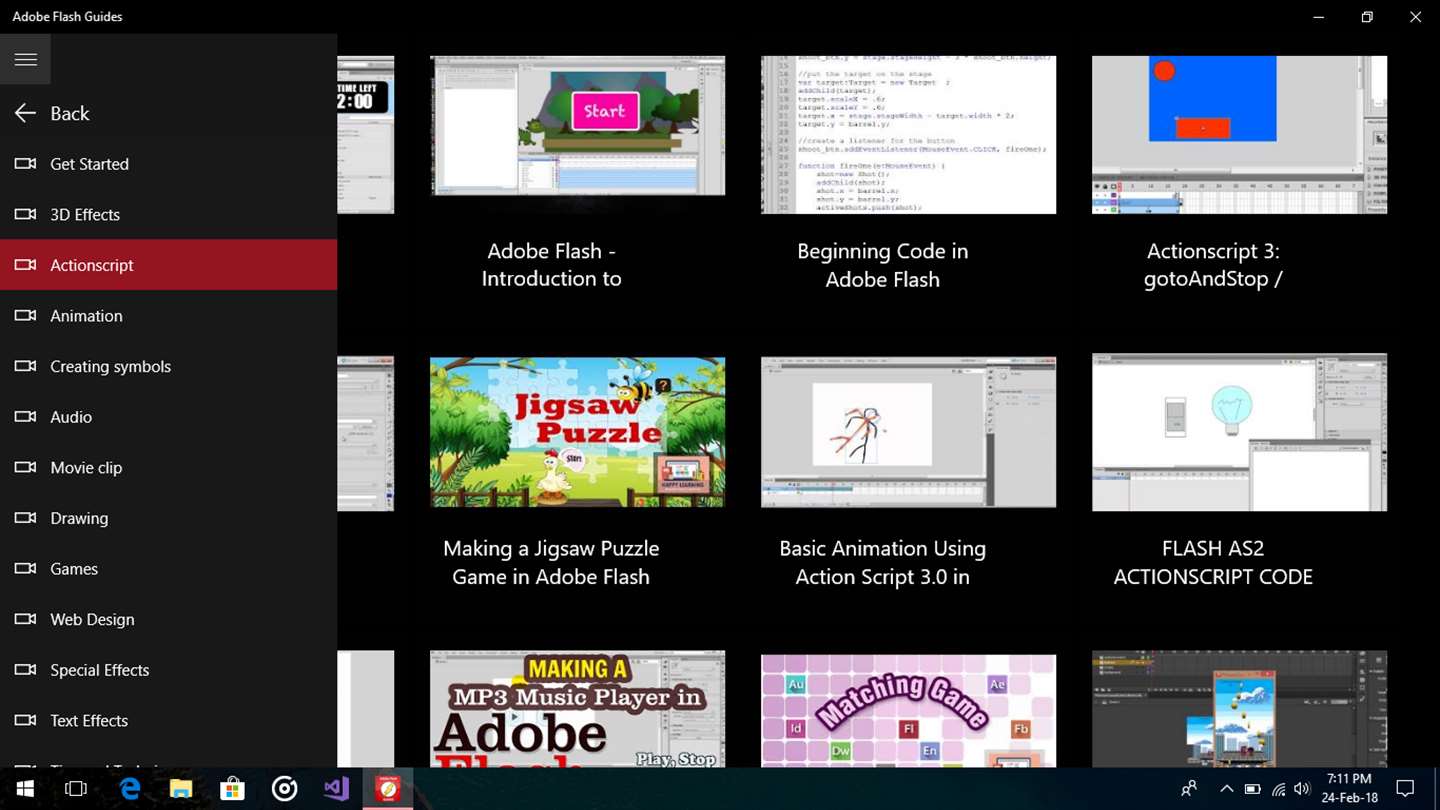
Task: Open the Movie clip category
Action: click(x=169, y=468)
